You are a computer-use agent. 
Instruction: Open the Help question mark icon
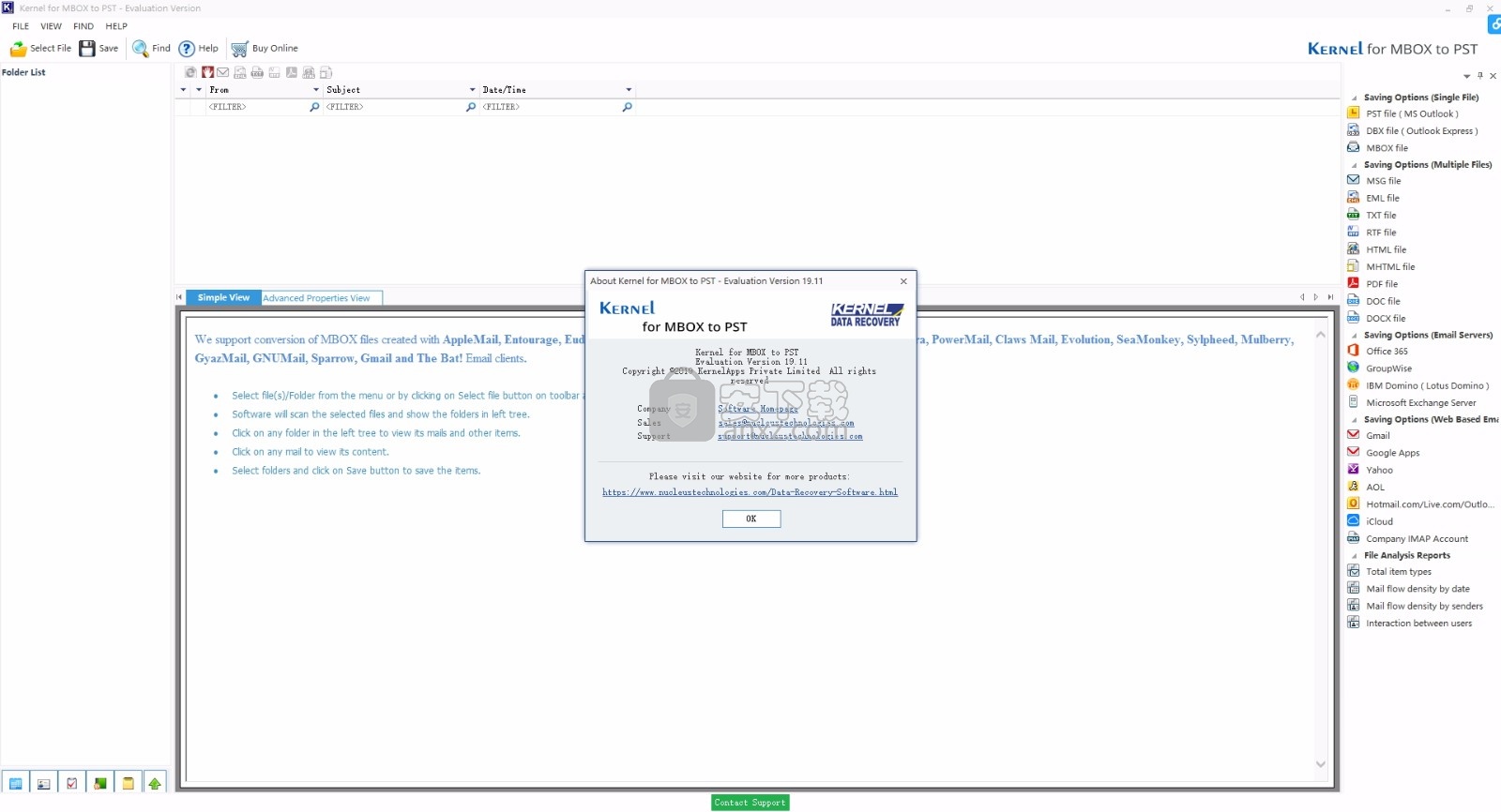click(x=187, y=49)
